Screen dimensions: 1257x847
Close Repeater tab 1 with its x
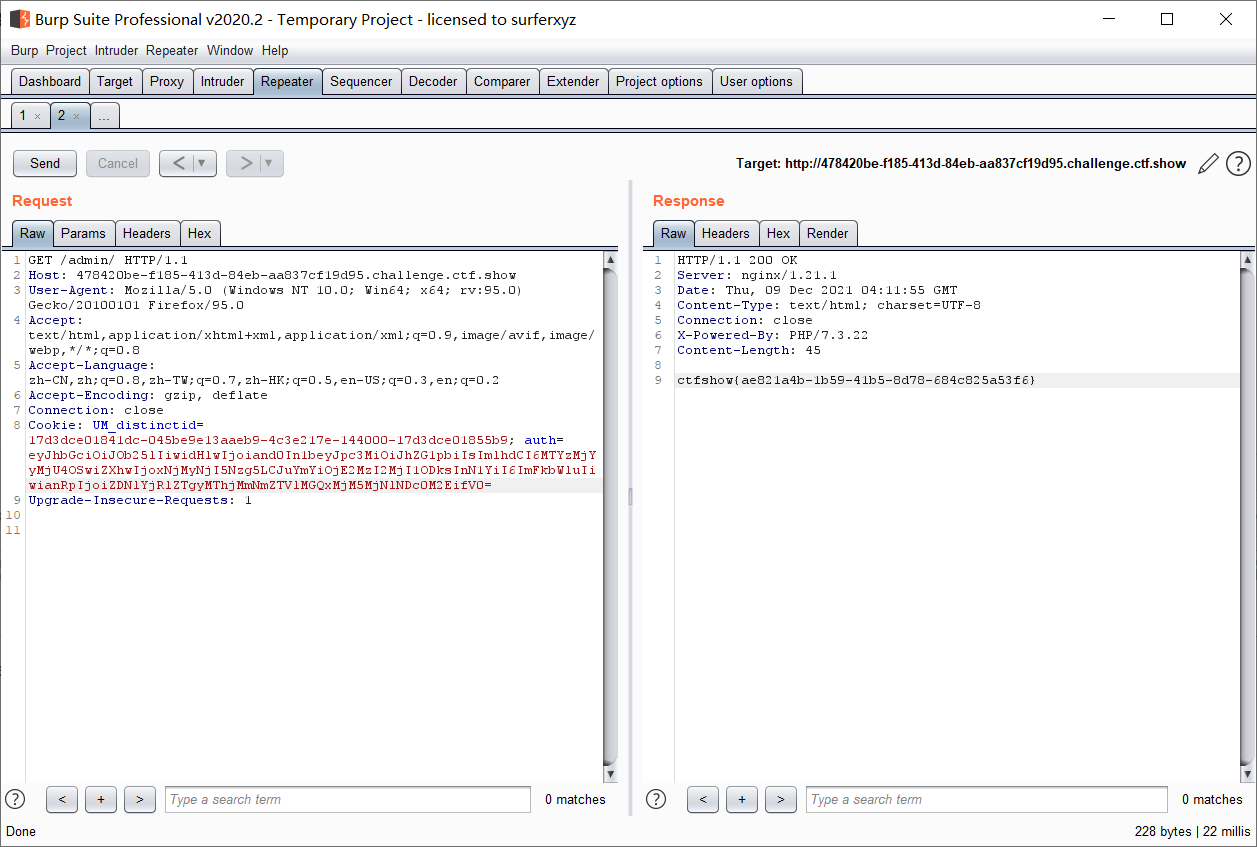point(37,116)
